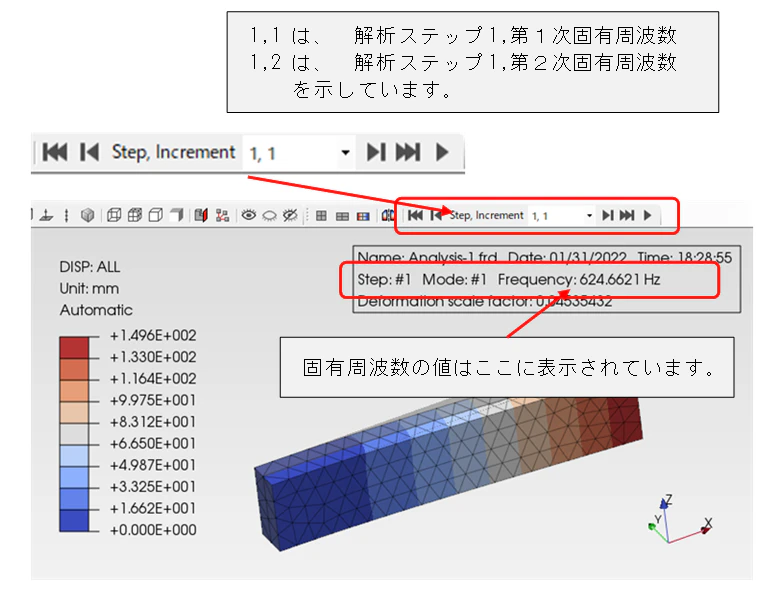Select the legend value +1.496E+002
Viewport: 763px width, 590px height.
[x=153, y=335]
